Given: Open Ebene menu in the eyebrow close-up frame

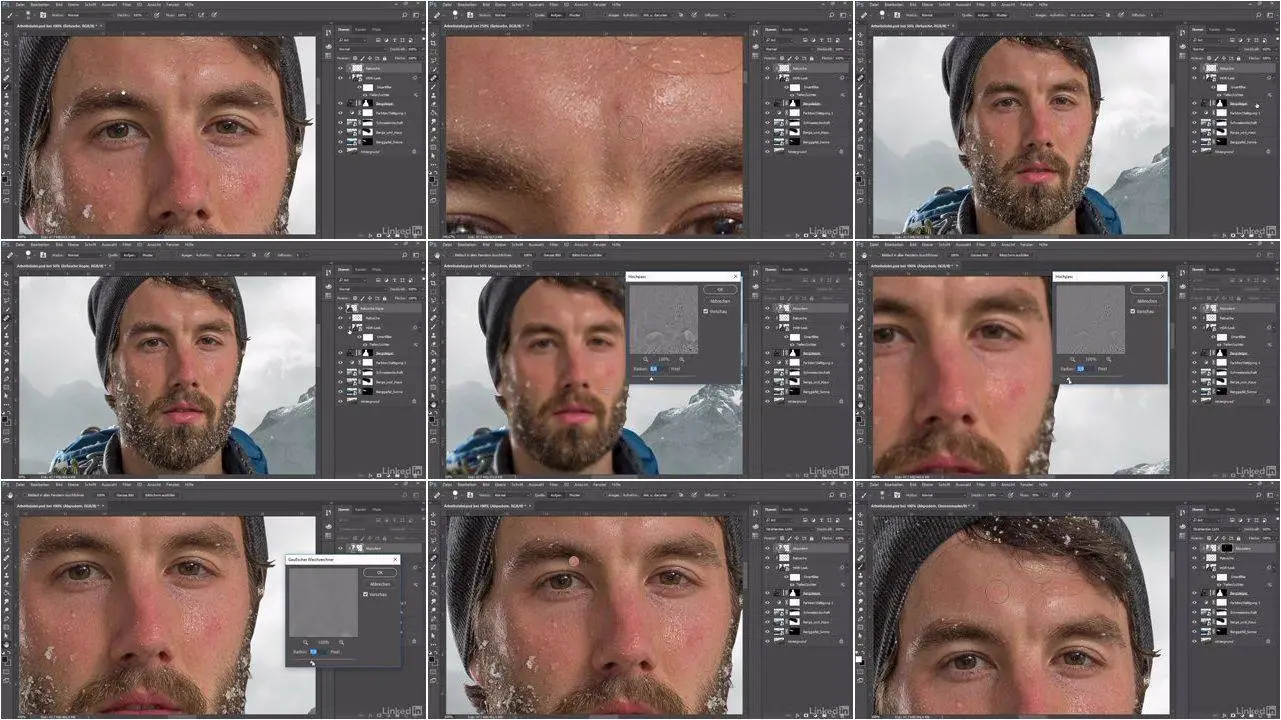Looking at the screenshot, I should (500, 4).
